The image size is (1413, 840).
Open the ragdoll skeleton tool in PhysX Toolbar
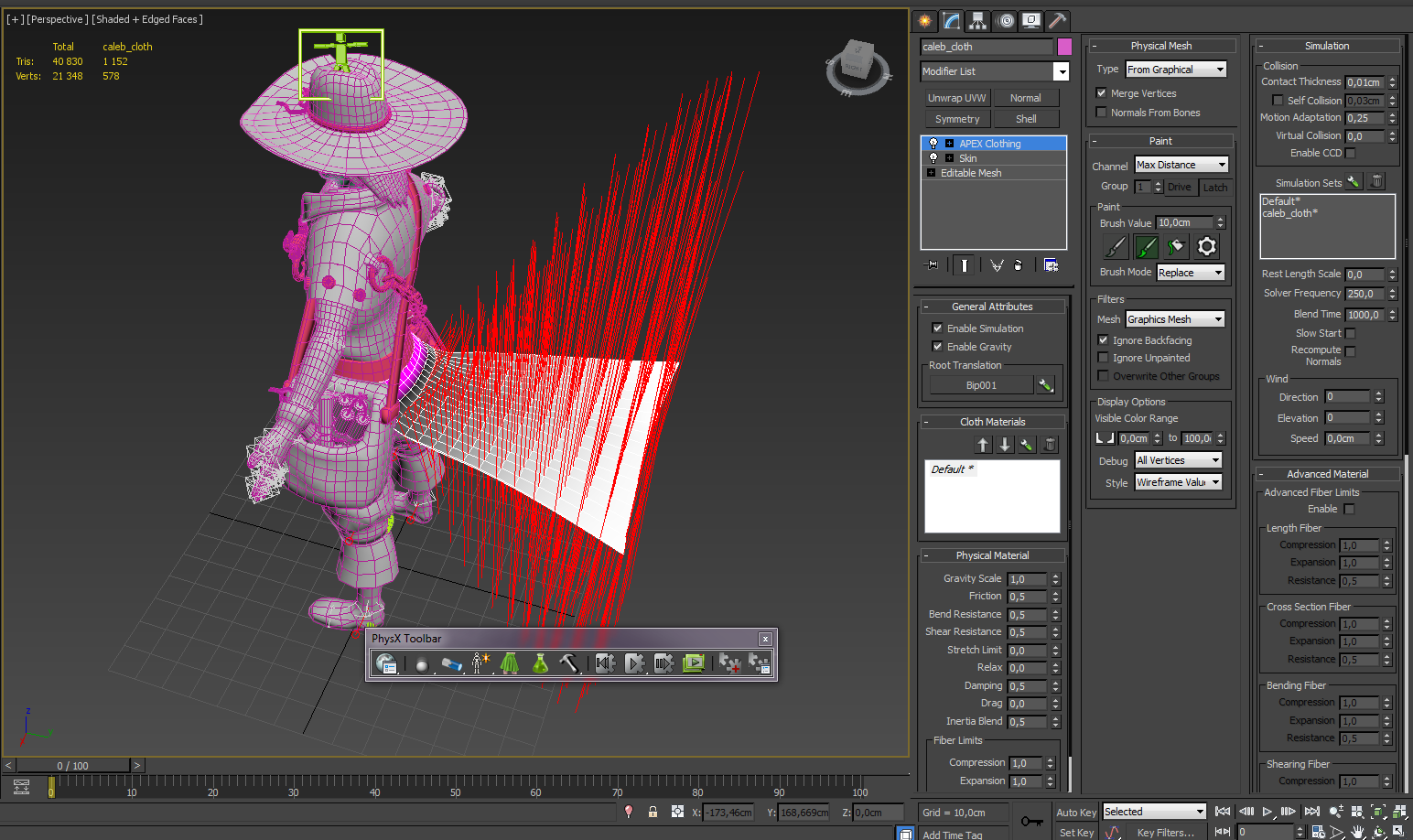pos(480,663)
